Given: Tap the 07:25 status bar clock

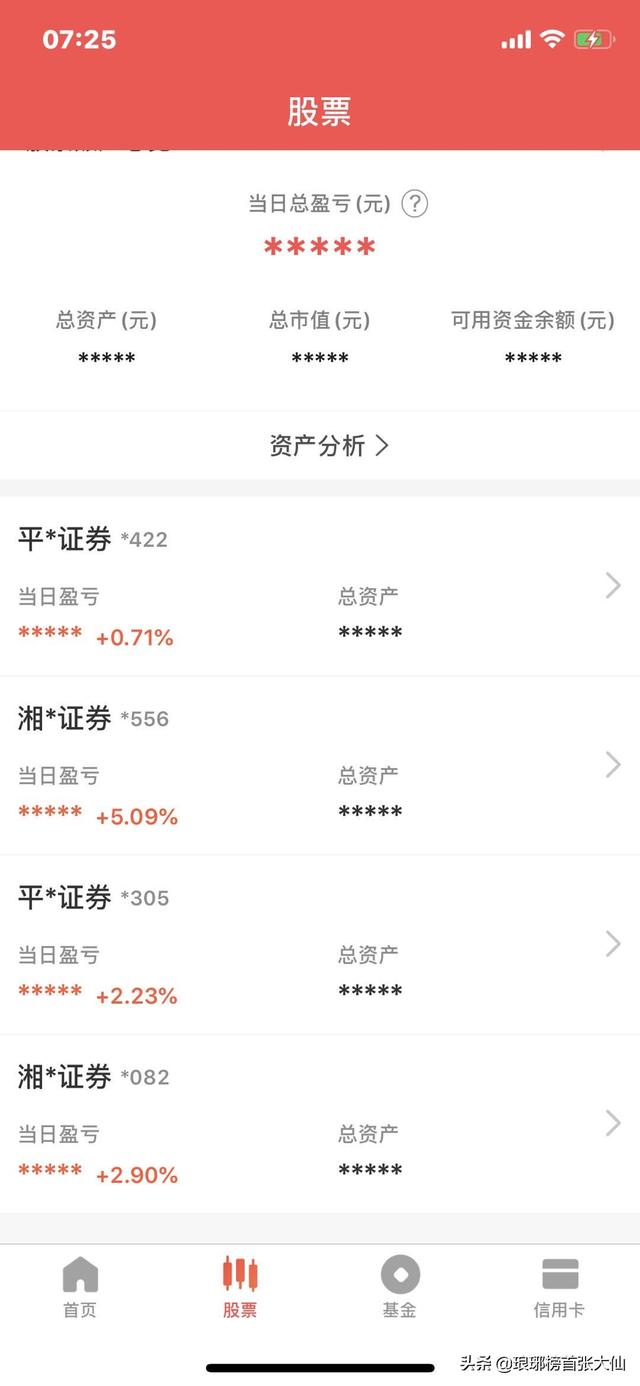Looking at the screenshot, I should click(x=79, y=40).
